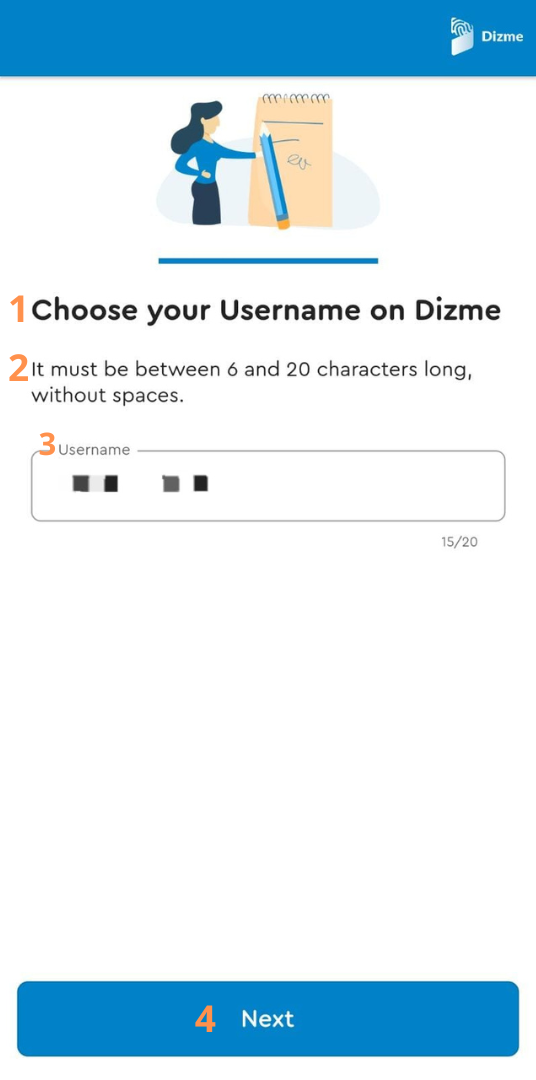Tap the blue progress bar under illustration
Screen dimensions: 536x1080
(268, 261)
